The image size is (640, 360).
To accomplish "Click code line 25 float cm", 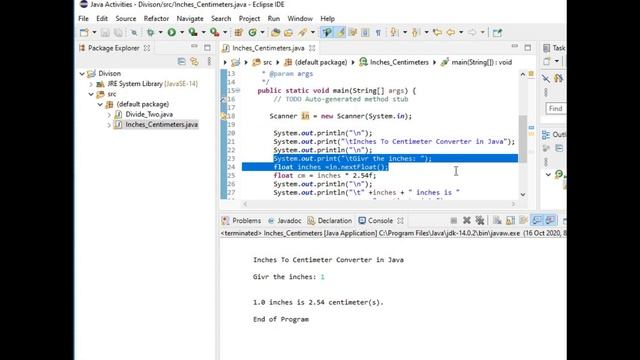I will (x=324, y=176).
